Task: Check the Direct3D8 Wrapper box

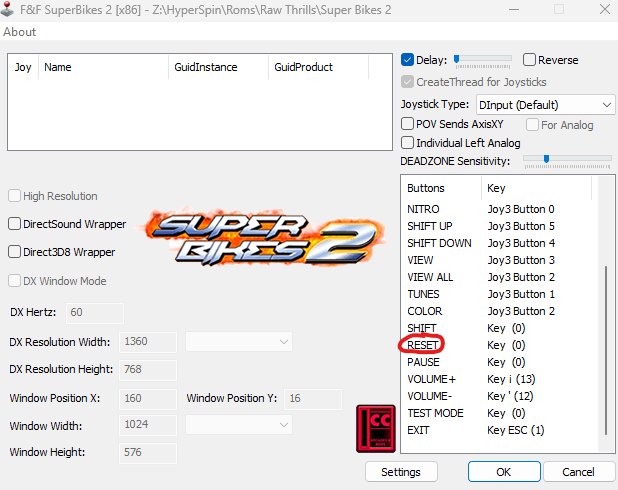Action: pyautogui.click(x=15, y=252)
